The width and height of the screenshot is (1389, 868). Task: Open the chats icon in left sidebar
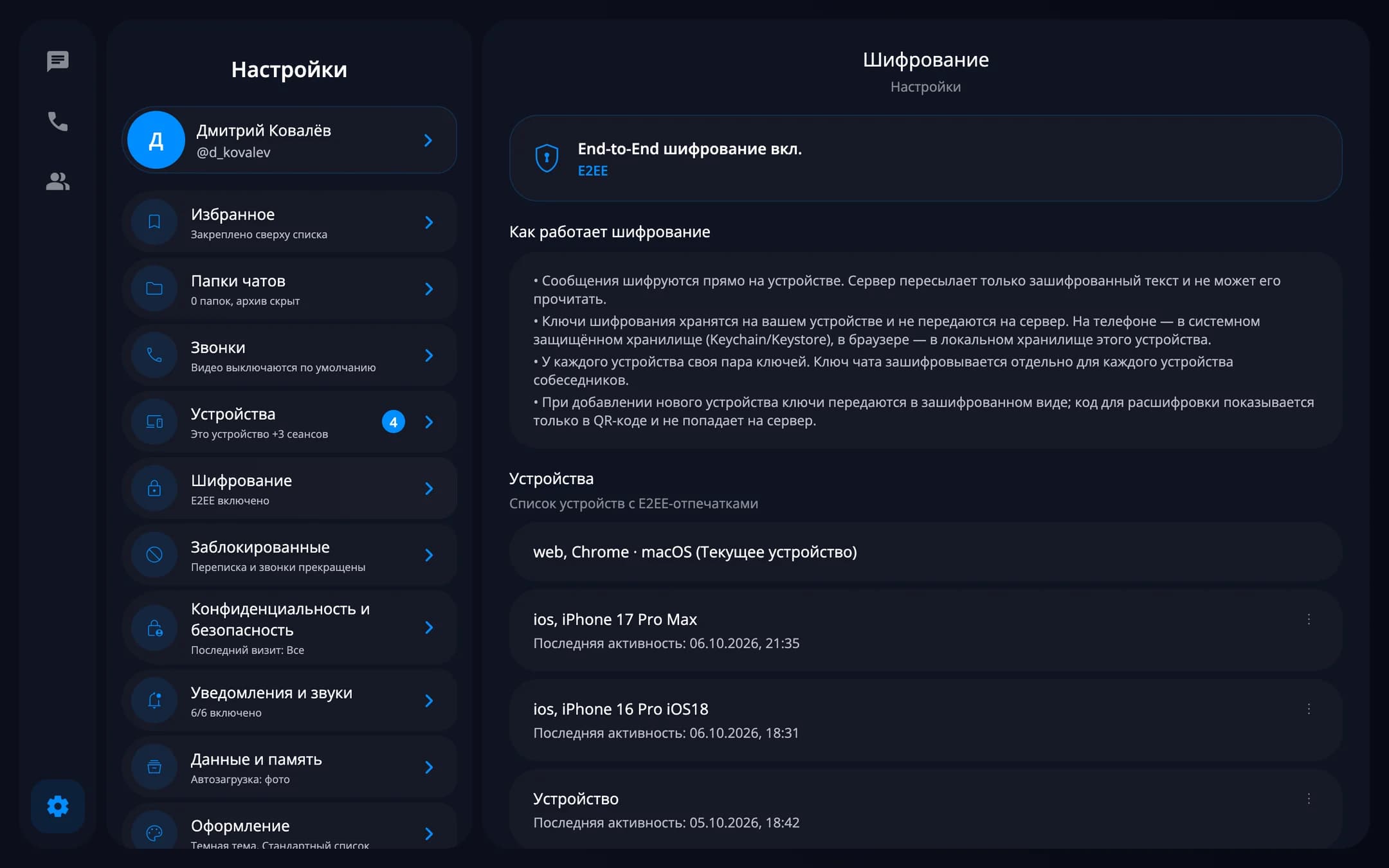click(58, 62)
